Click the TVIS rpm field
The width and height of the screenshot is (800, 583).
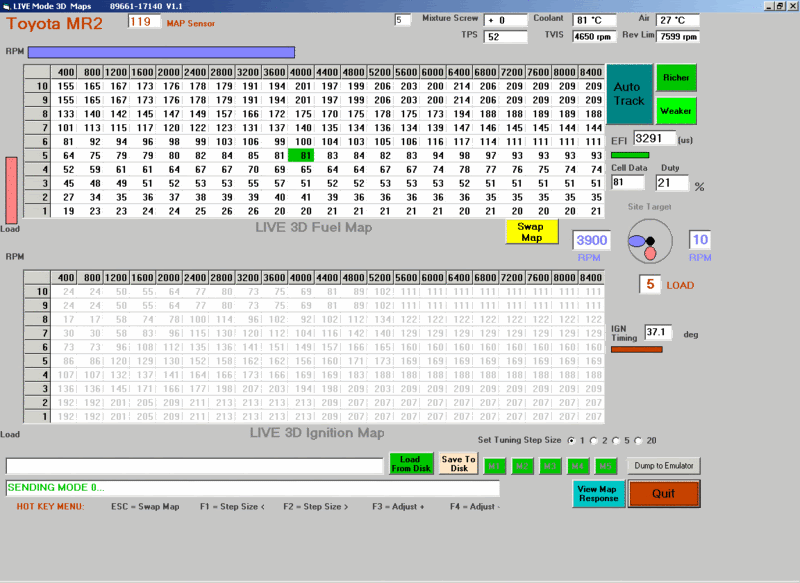pos(592,37)
